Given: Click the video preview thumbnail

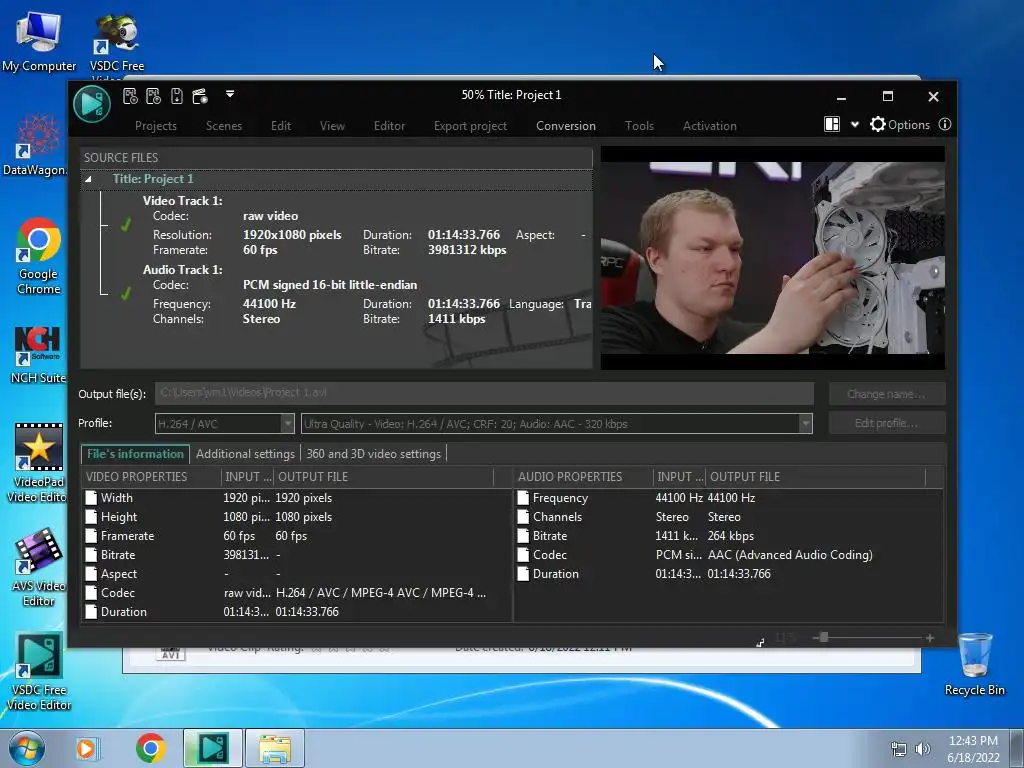Looking at the screenshot, I should [x=773, y=257].
